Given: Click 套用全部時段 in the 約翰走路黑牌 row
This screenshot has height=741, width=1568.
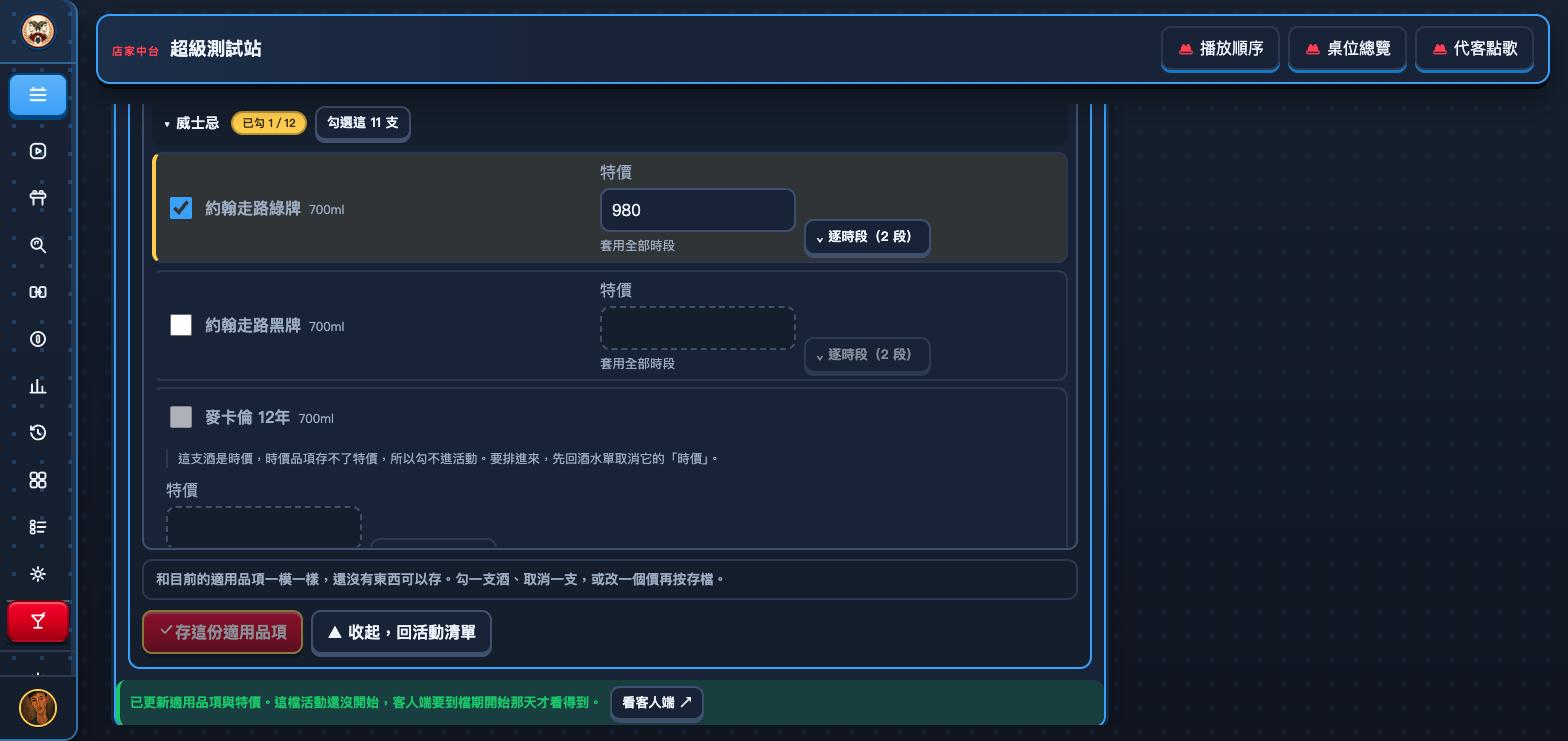Looking at the screenshot, I should (x=637, y=363).
